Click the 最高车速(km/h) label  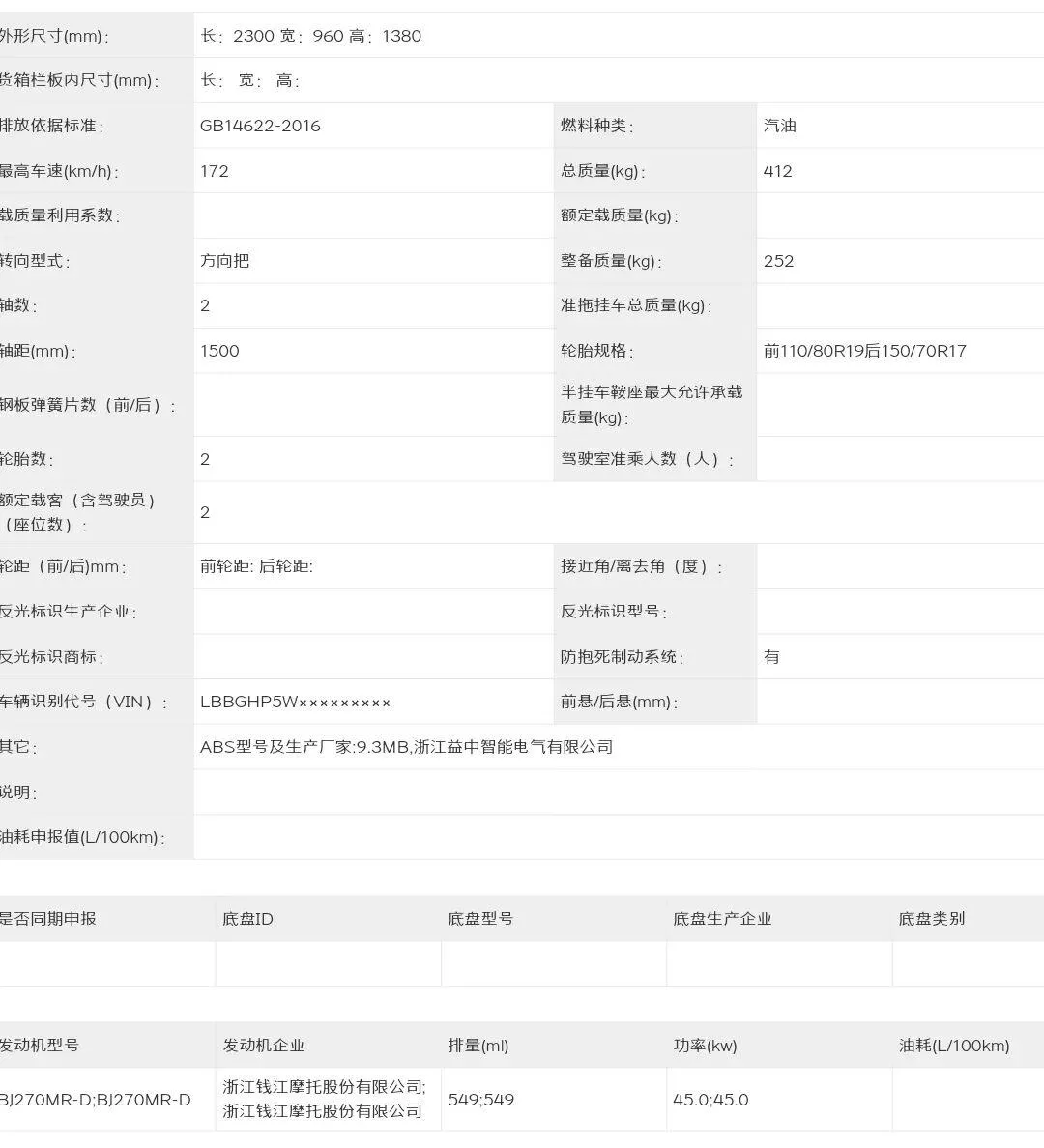59,171
